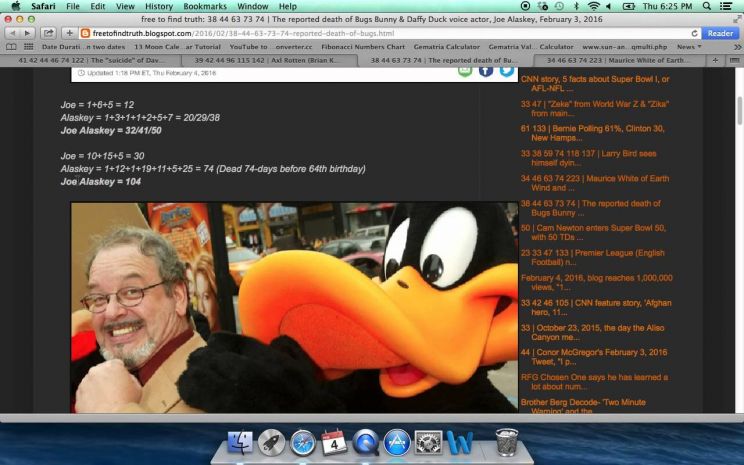Open 'Bernie Polling 61%, Clinton 30' link

coord(593,133)
